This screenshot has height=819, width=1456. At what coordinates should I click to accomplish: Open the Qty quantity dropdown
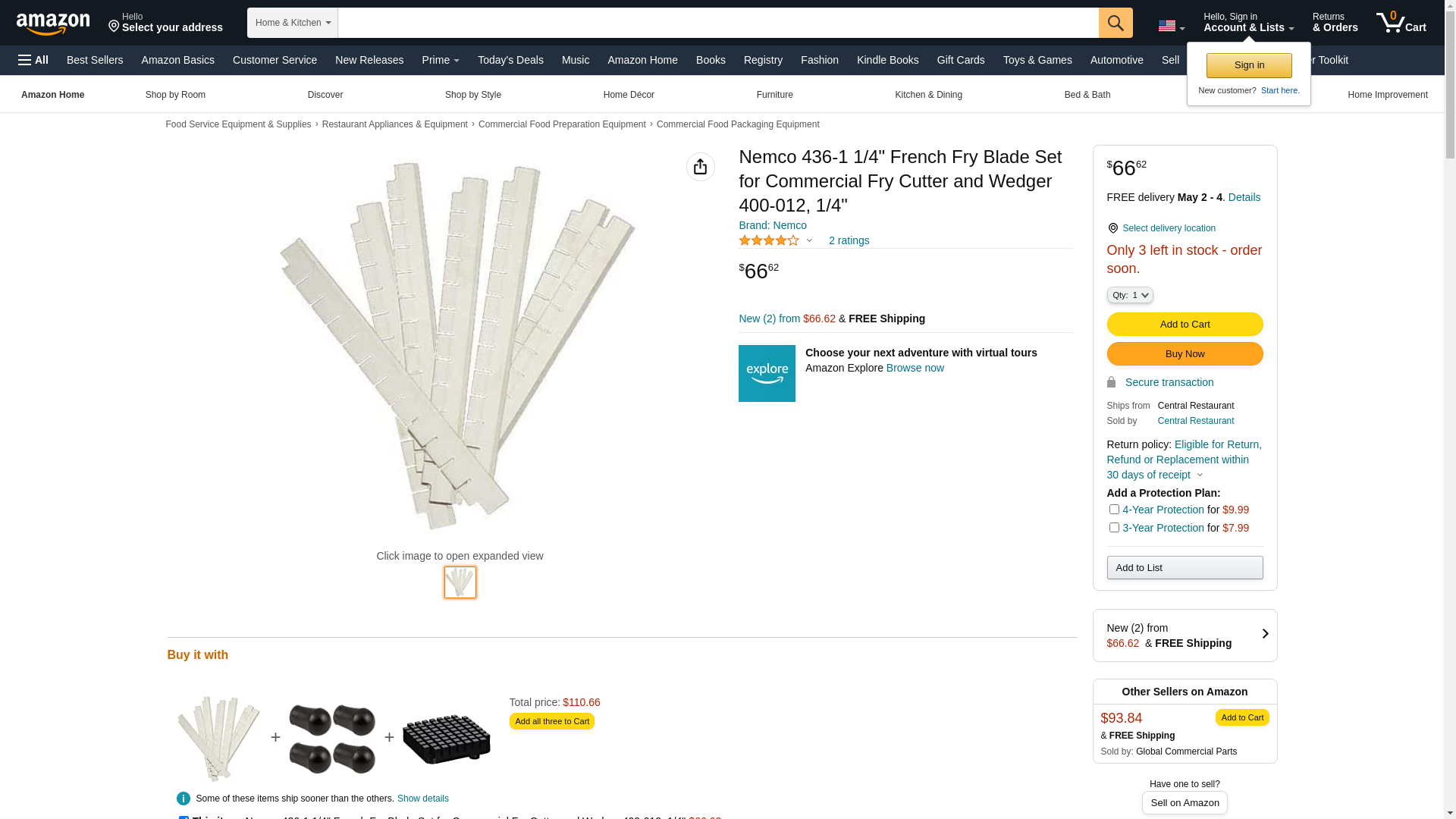coord(1130,295)
